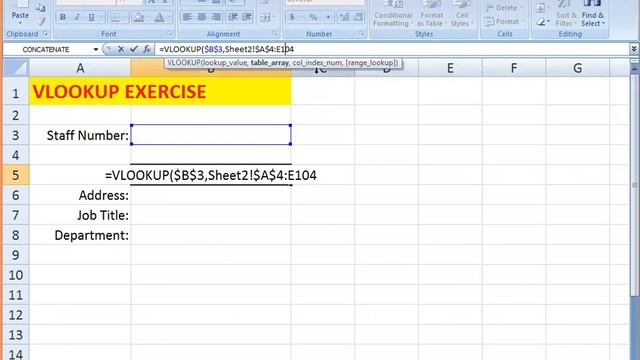
Task: Open the Number dialog launcher
Action: 362,34
